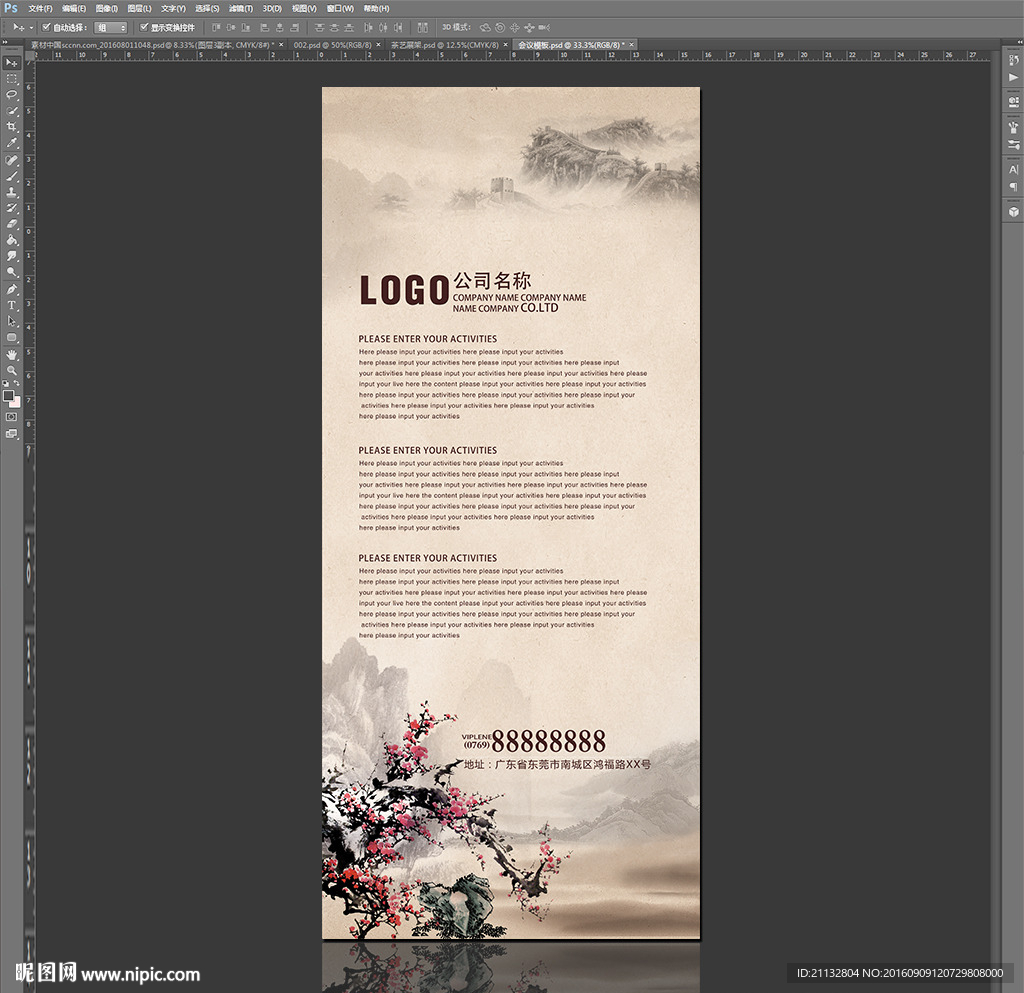Screen dimensions: 1024x993
Task: Pick the Eyedropper tool
Action: pyautogui.click(x=12, y=143)
